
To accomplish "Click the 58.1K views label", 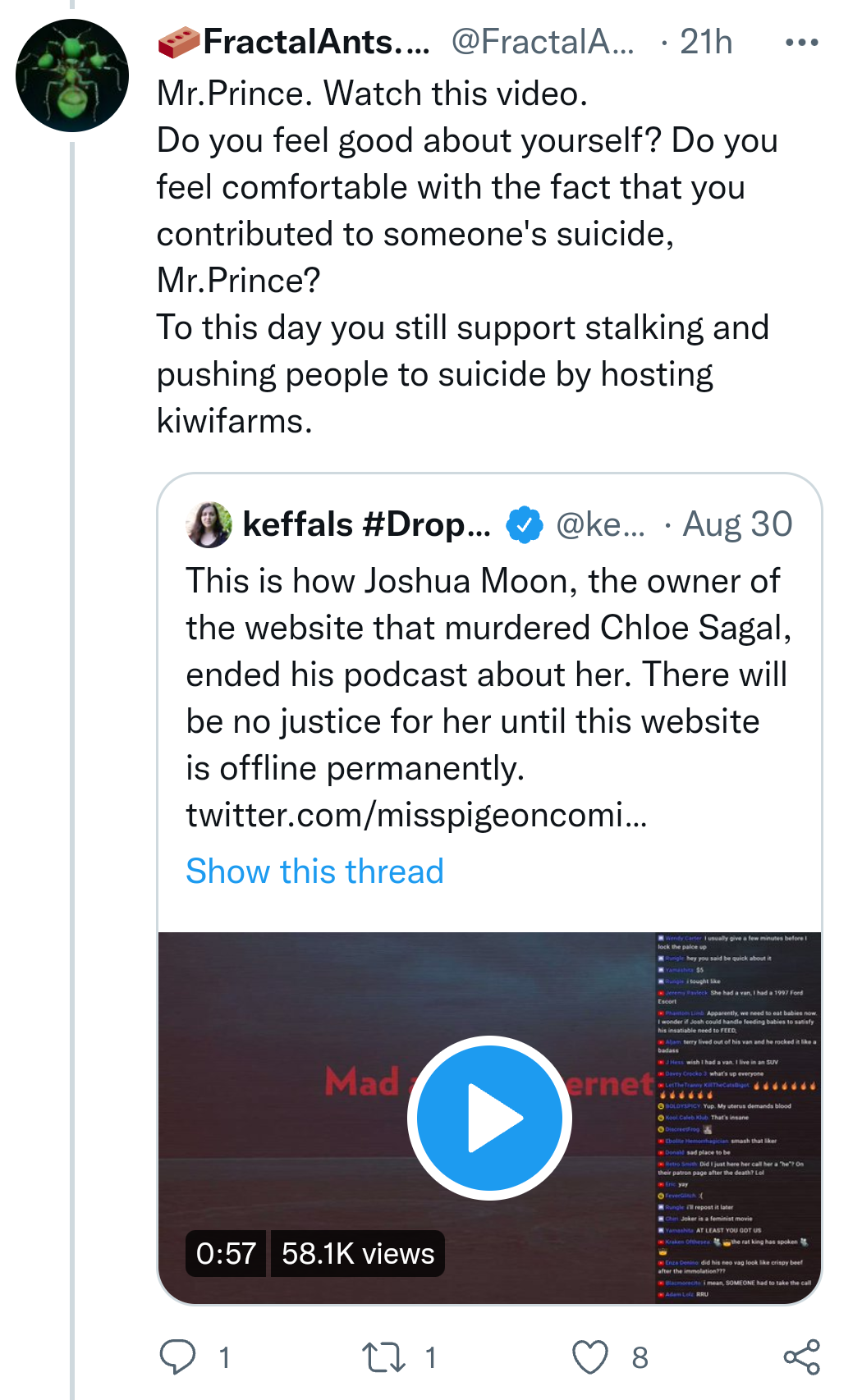I will pos(358,1253).
